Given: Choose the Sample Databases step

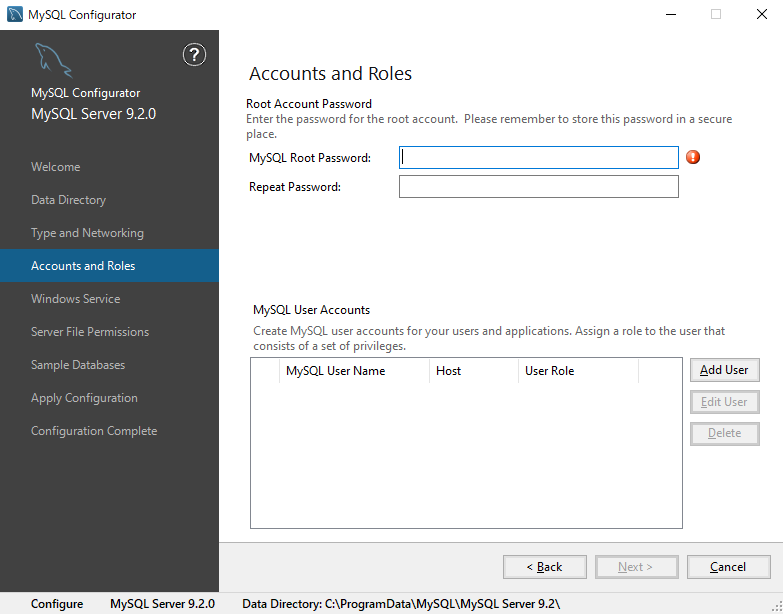Looking at the screenshot, I should (78, 365).
